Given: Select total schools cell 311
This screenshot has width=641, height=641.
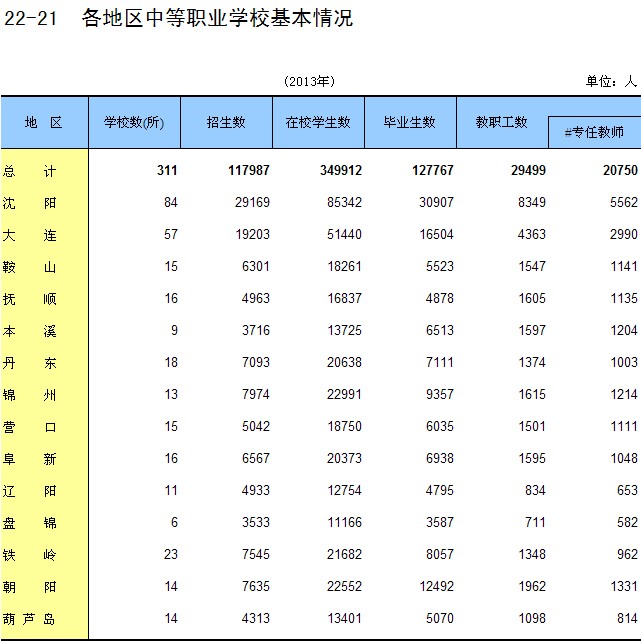Looking at the screenshot, I should tap(167, 170).
